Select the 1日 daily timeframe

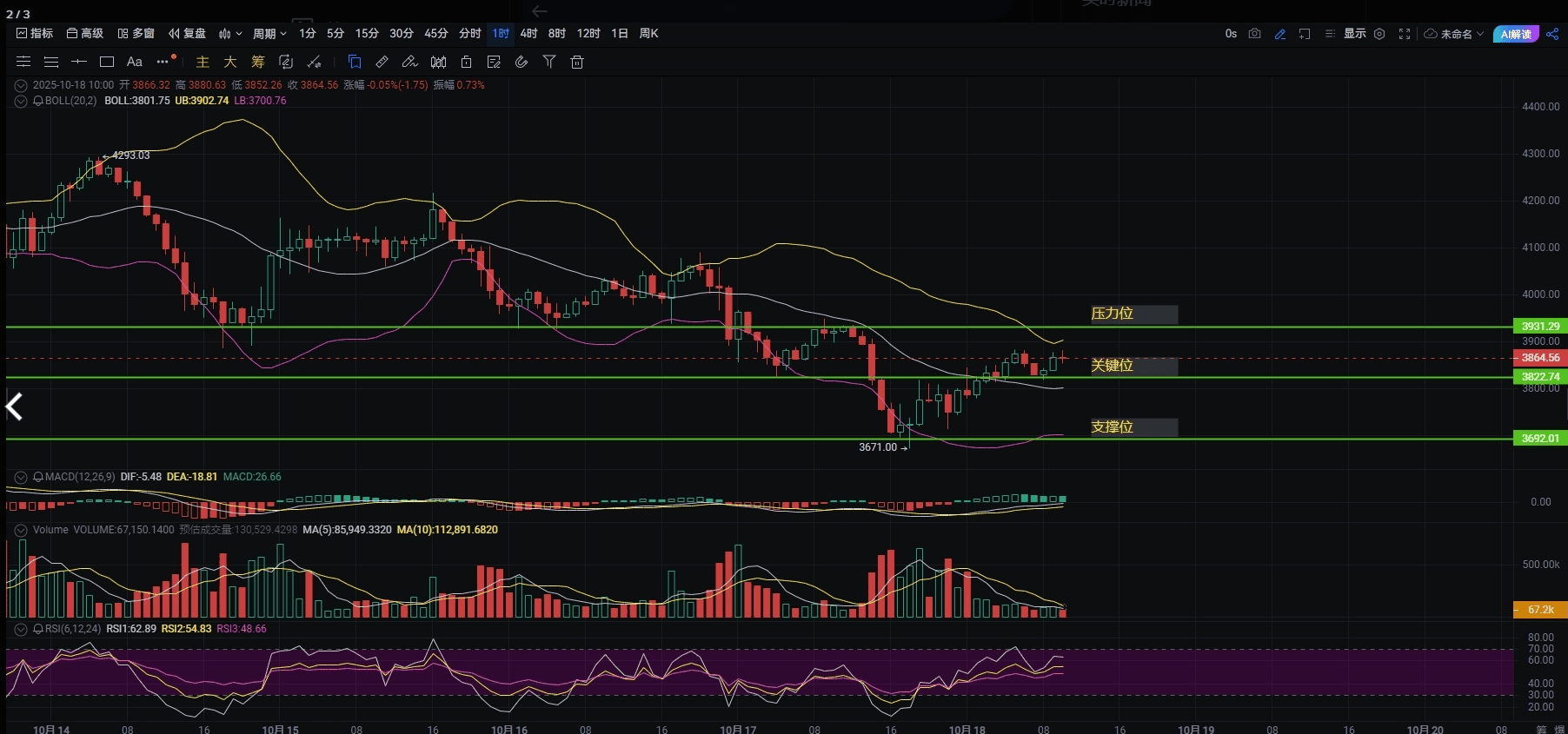point(620,34)
